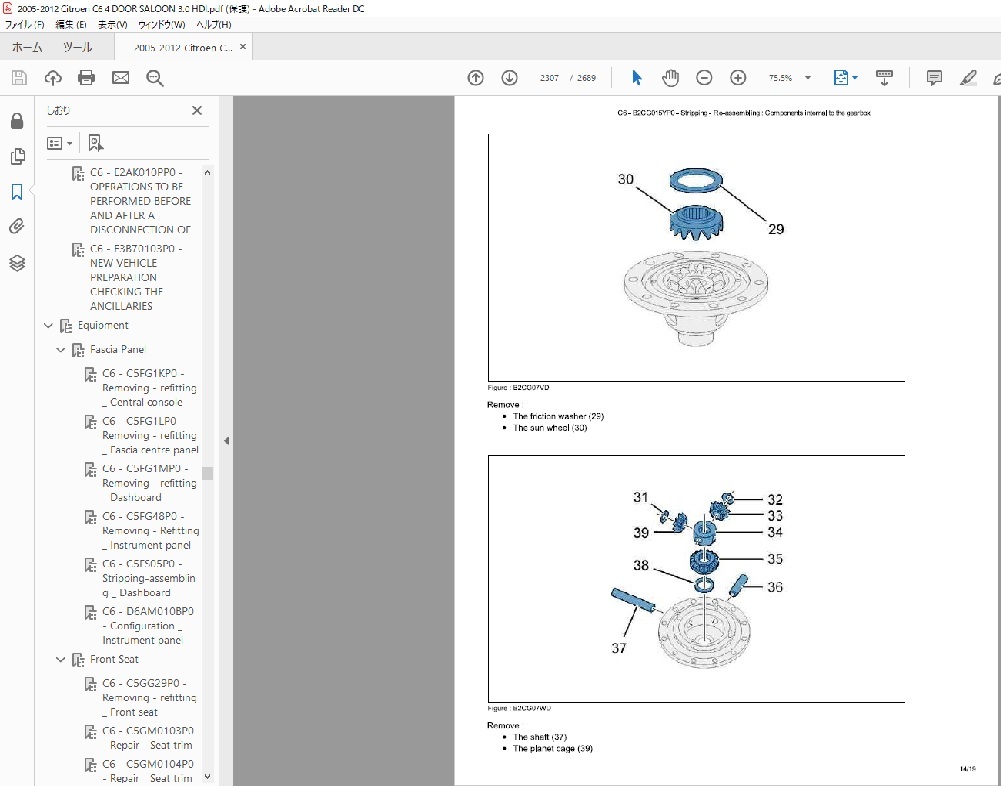Open the security lock panel icon
The height and width of the screenshot is (786, 1001).
pos(17,121)
